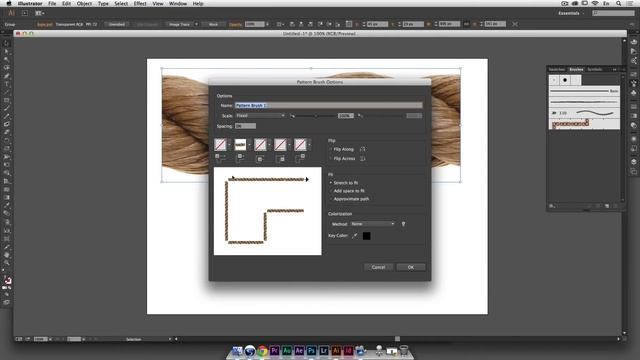Click the empty end tile box

coord(300,144)
